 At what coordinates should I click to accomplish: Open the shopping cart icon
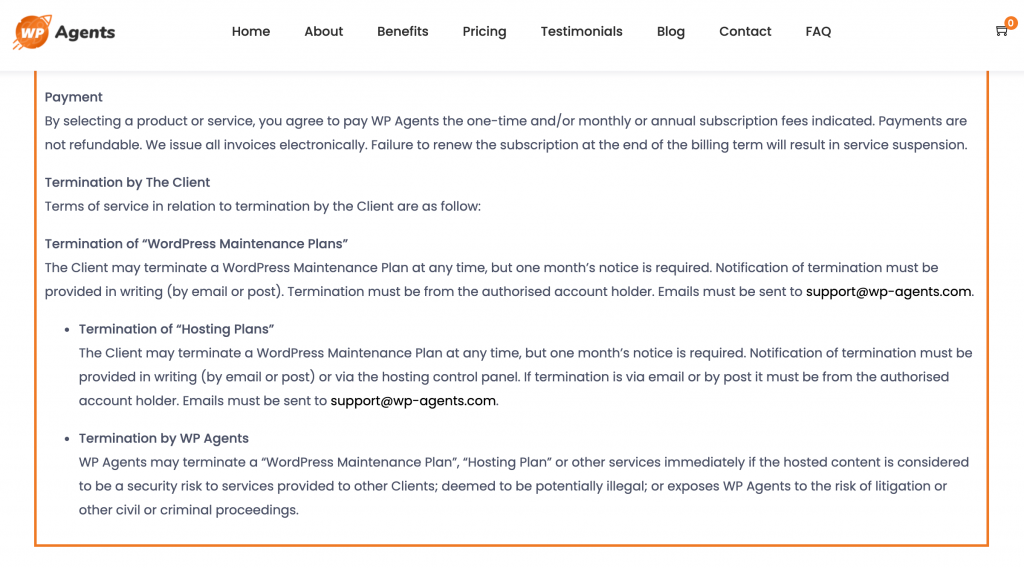tap(1000, 32)
